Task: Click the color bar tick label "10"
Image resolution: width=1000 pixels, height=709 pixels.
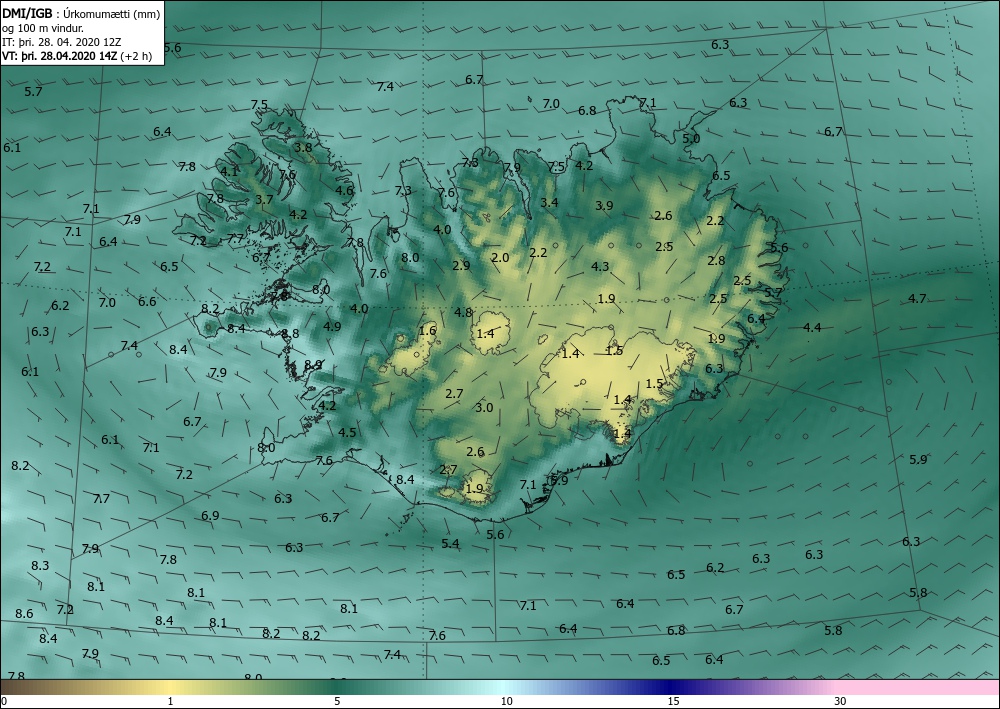Action: [x=506, y=702]
